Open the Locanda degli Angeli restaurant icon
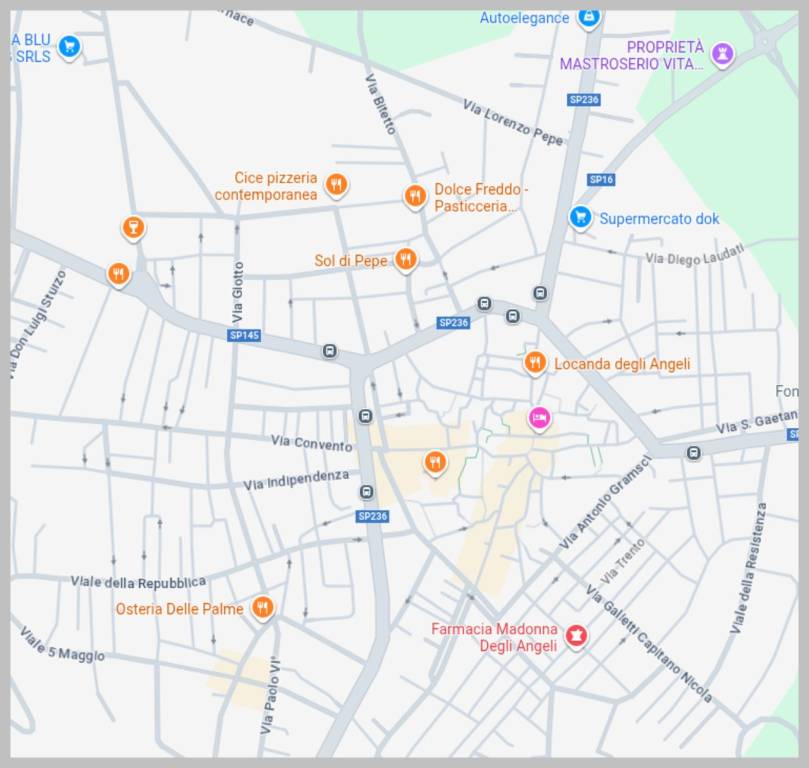 (x=535, y=362)
